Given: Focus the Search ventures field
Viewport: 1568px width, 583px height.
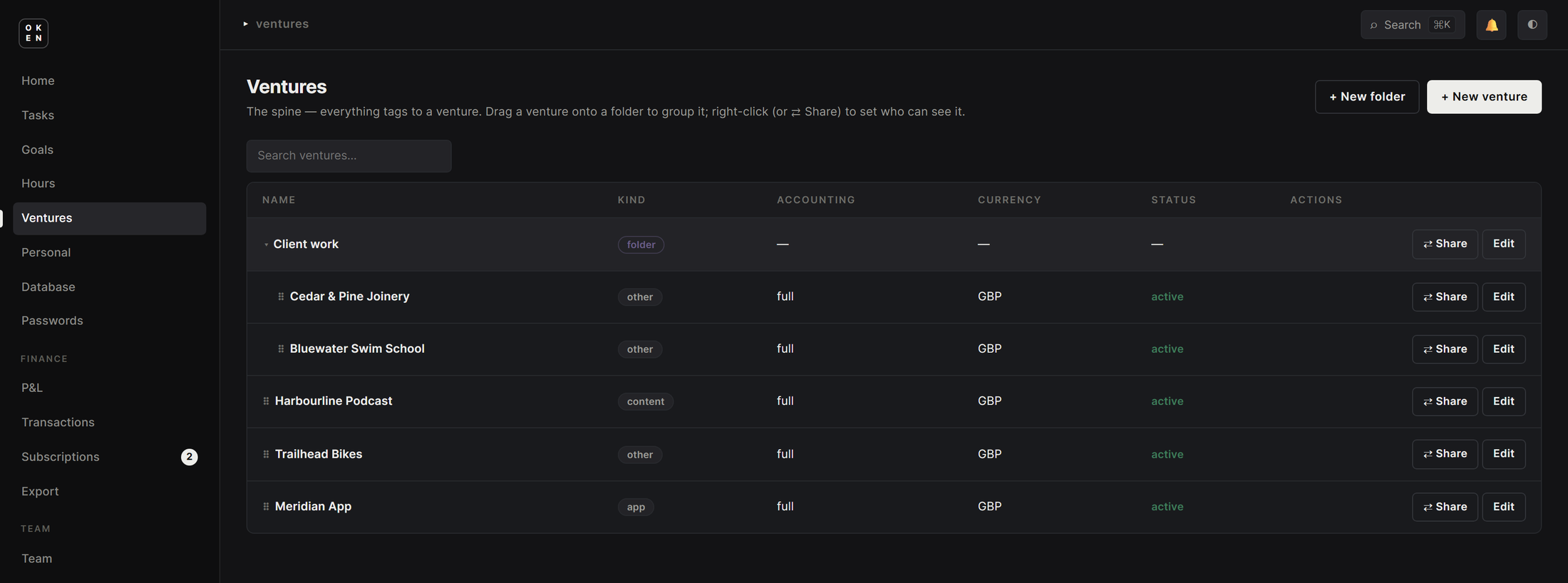Looking at the screenshot, I should [x=349, y=155].
